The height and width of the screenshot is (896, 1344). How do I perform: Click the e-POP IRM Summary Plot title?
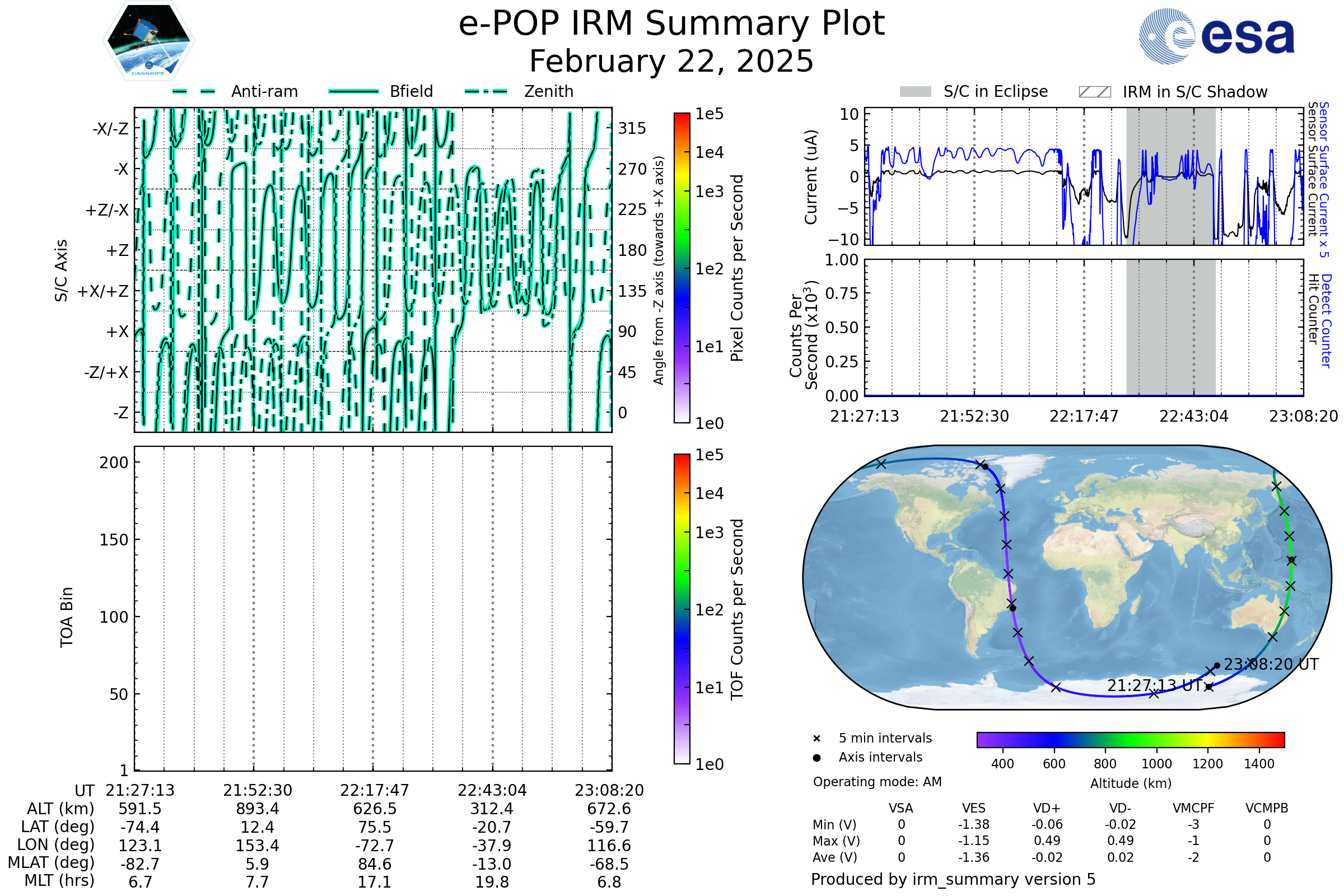coord(671,24)
